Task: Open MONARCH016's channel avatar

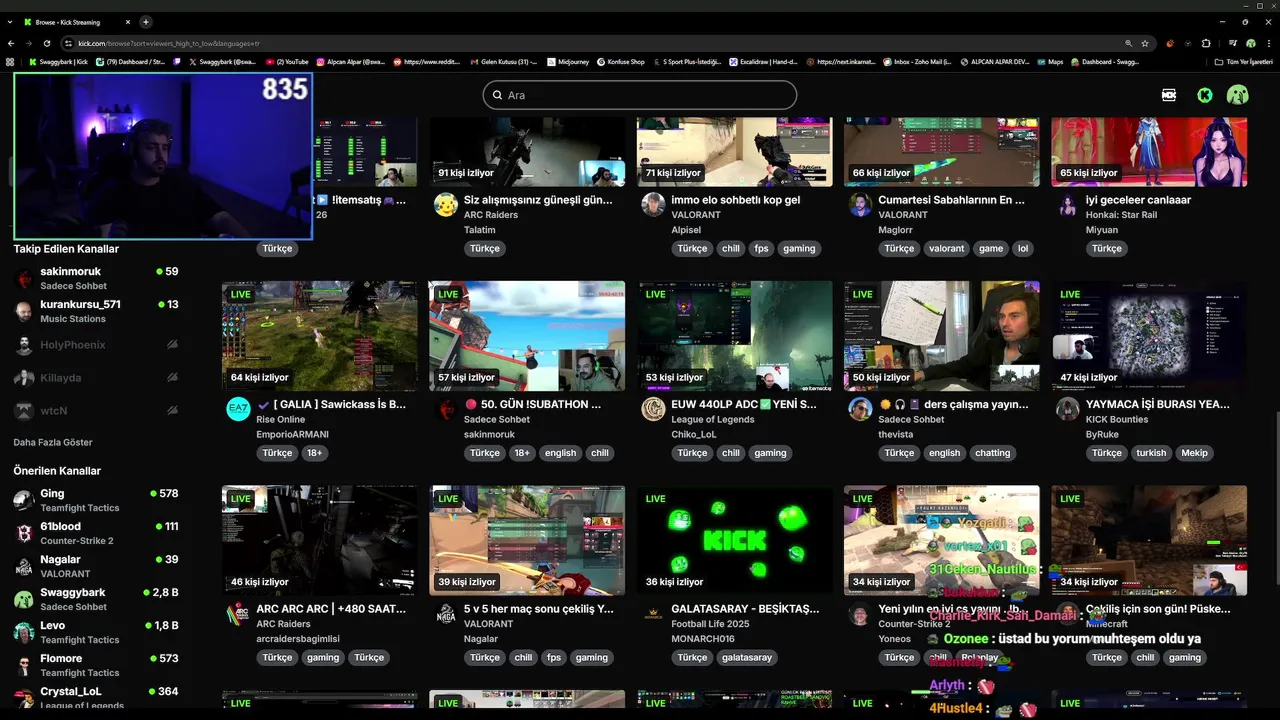Action: coord(653,613)
